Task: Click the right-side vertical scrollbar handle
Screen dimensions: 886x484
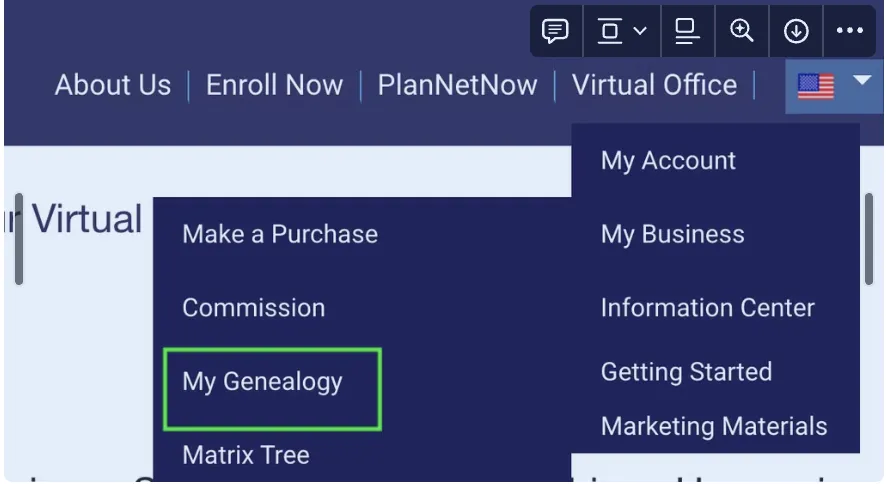Action: [868, 238]
